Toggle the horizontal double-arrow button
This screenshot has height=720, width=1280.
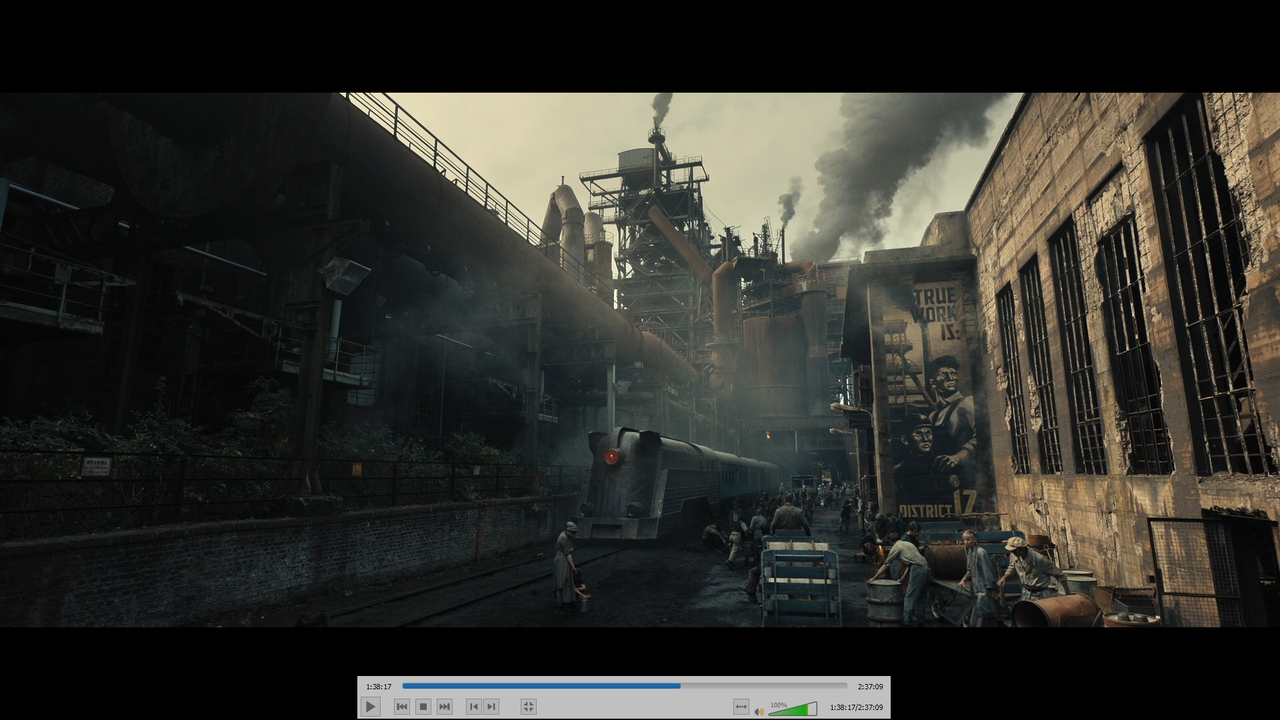click(741, 707)
